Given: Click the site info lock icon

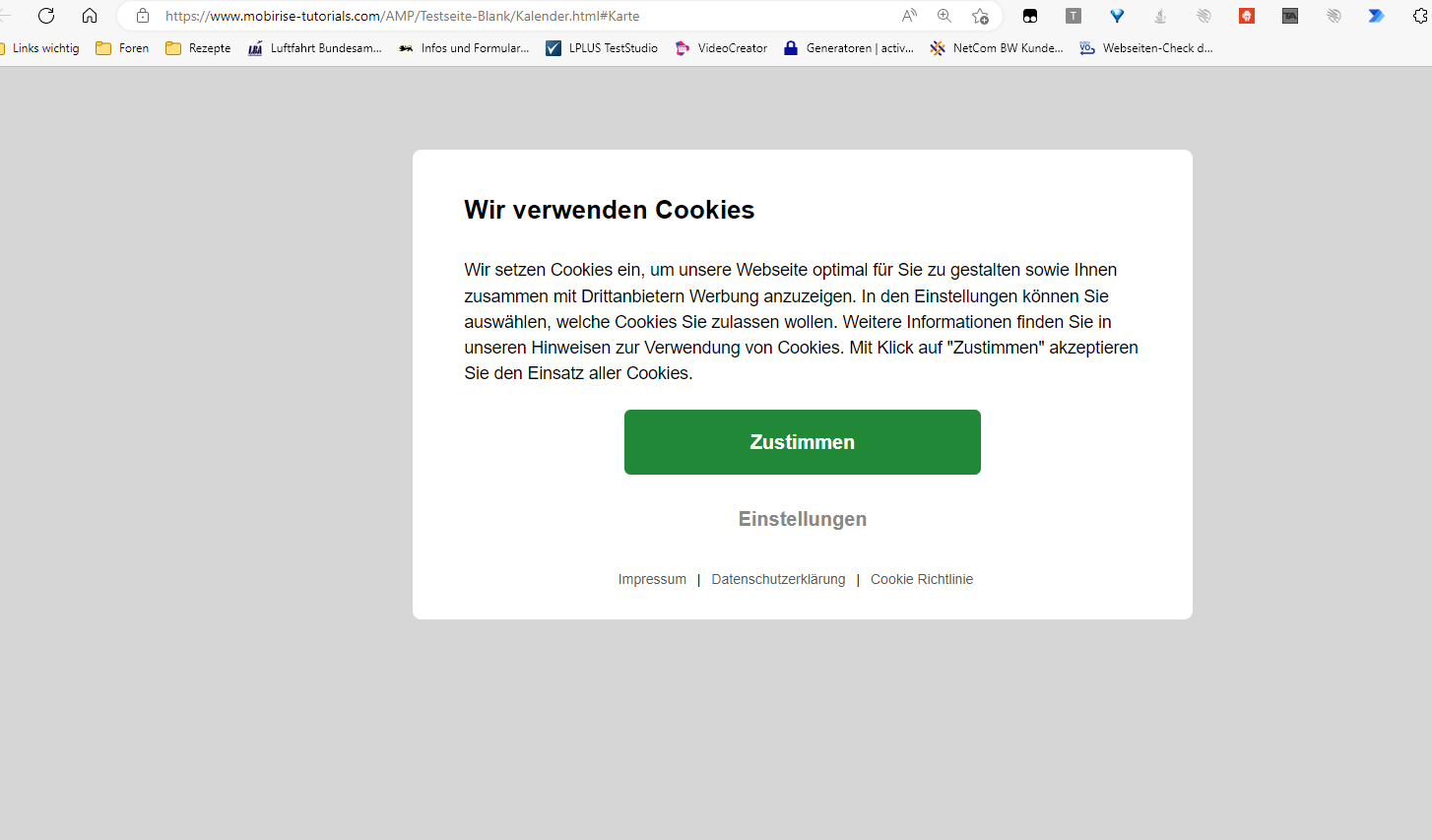Looking at the screenshot, I should [x=143, y=16].
